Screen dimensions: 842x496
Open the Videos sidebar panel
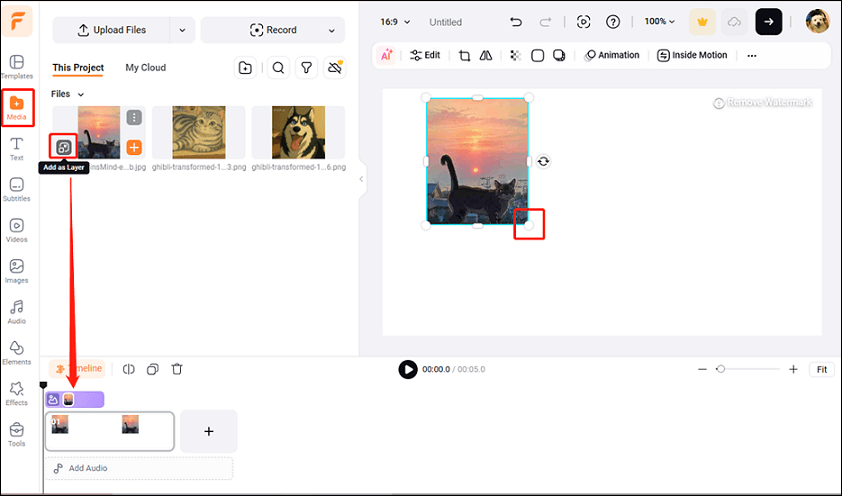pyautogui.click(x=17, y=231)
